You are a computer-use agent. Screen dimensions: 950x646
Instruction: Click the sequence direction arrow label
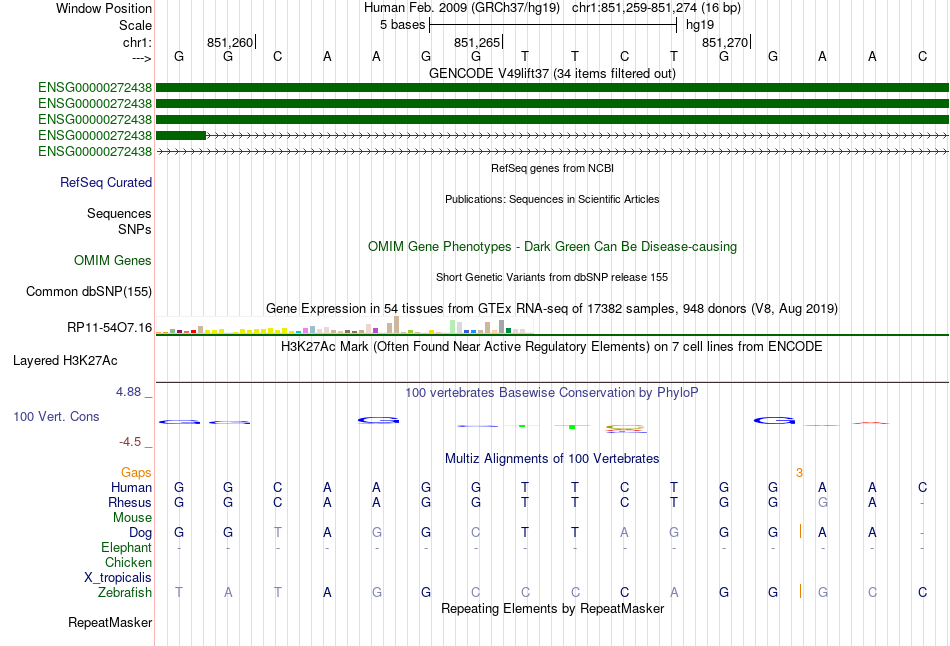tap(142, 58)
